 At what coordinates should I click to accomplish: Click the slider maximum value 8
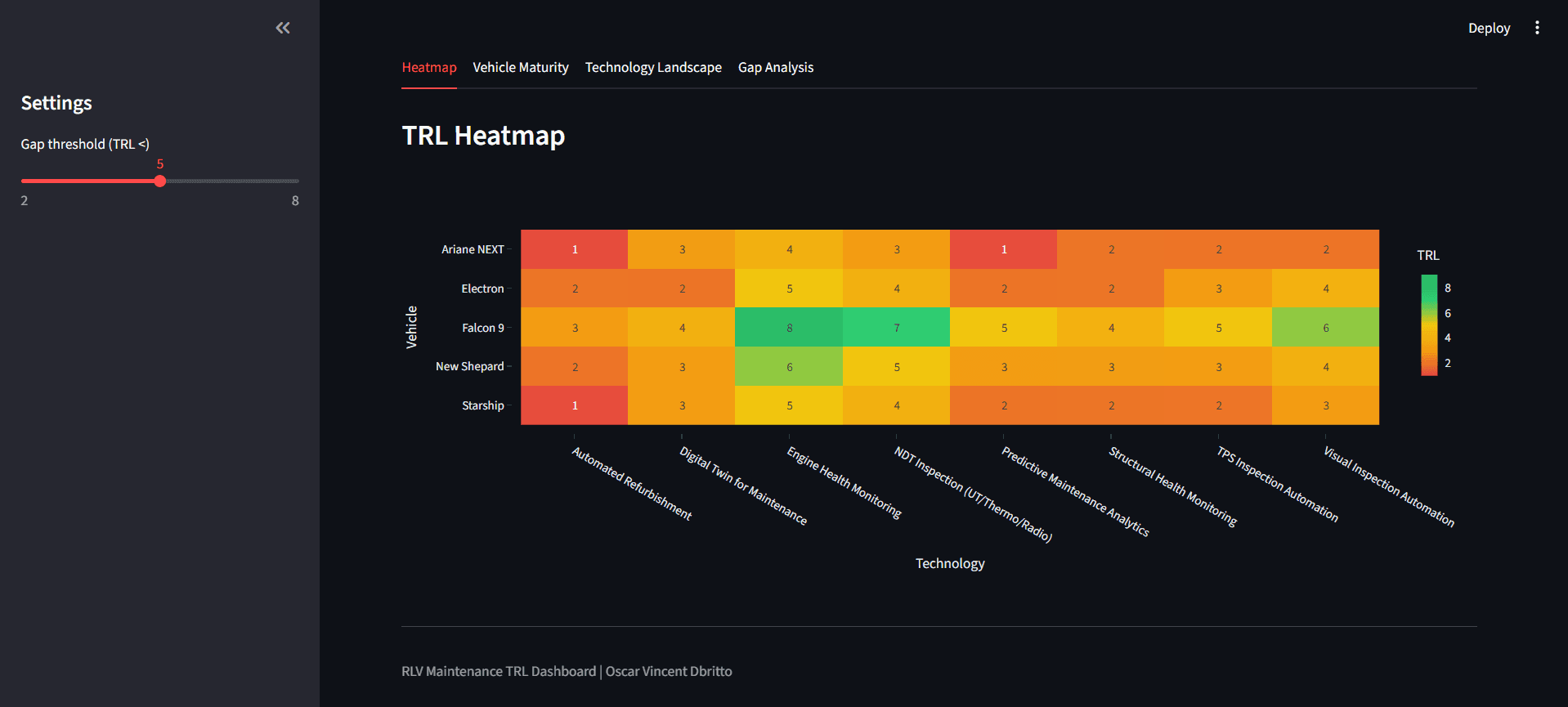[x=295, y=200]
